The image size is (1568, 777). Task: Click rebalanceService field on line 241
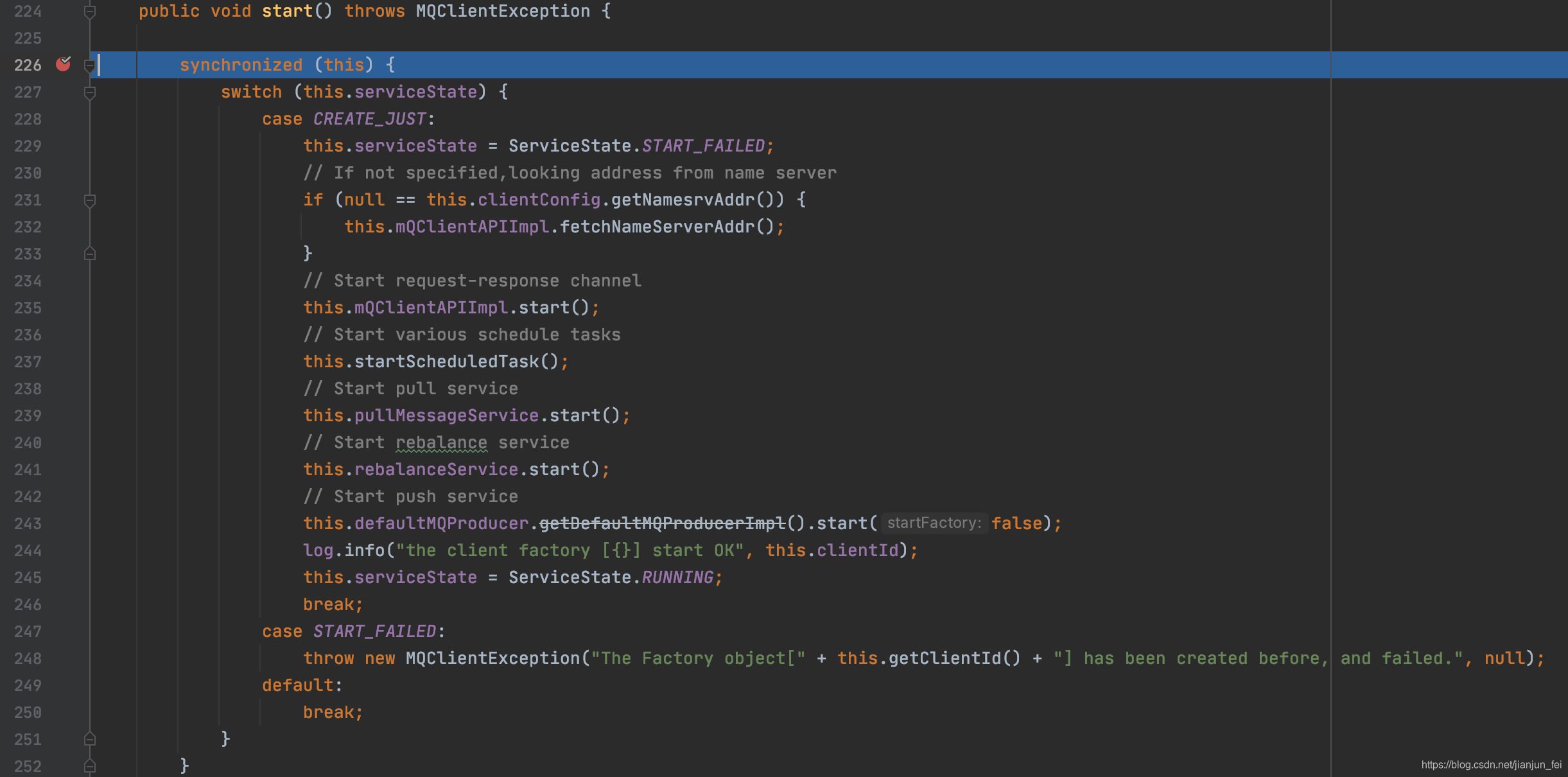(436, 469)
